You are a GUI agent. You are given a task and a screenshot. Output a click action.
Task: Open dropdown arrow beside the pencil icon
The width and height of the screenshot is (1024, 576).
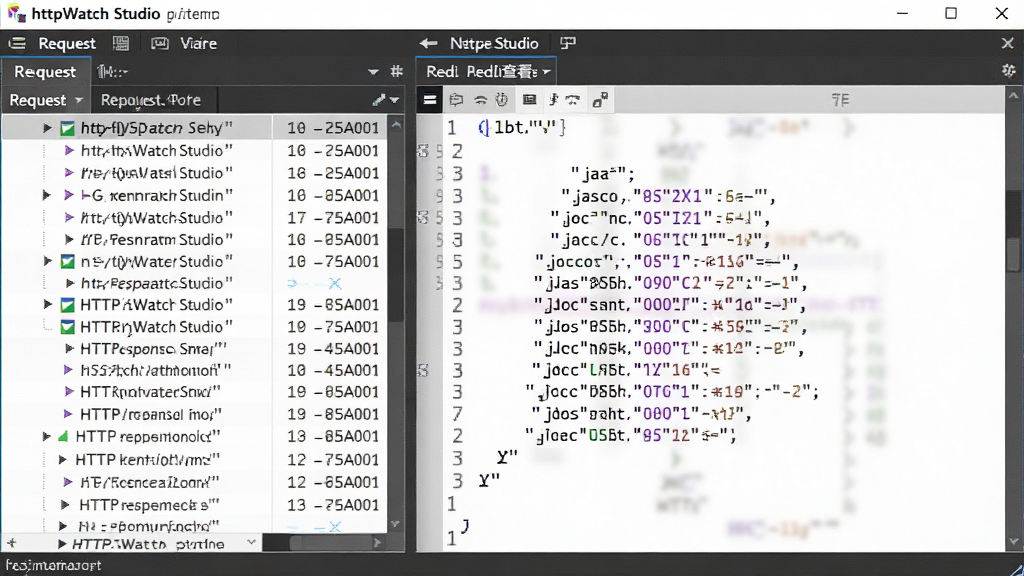pos(394,101)
